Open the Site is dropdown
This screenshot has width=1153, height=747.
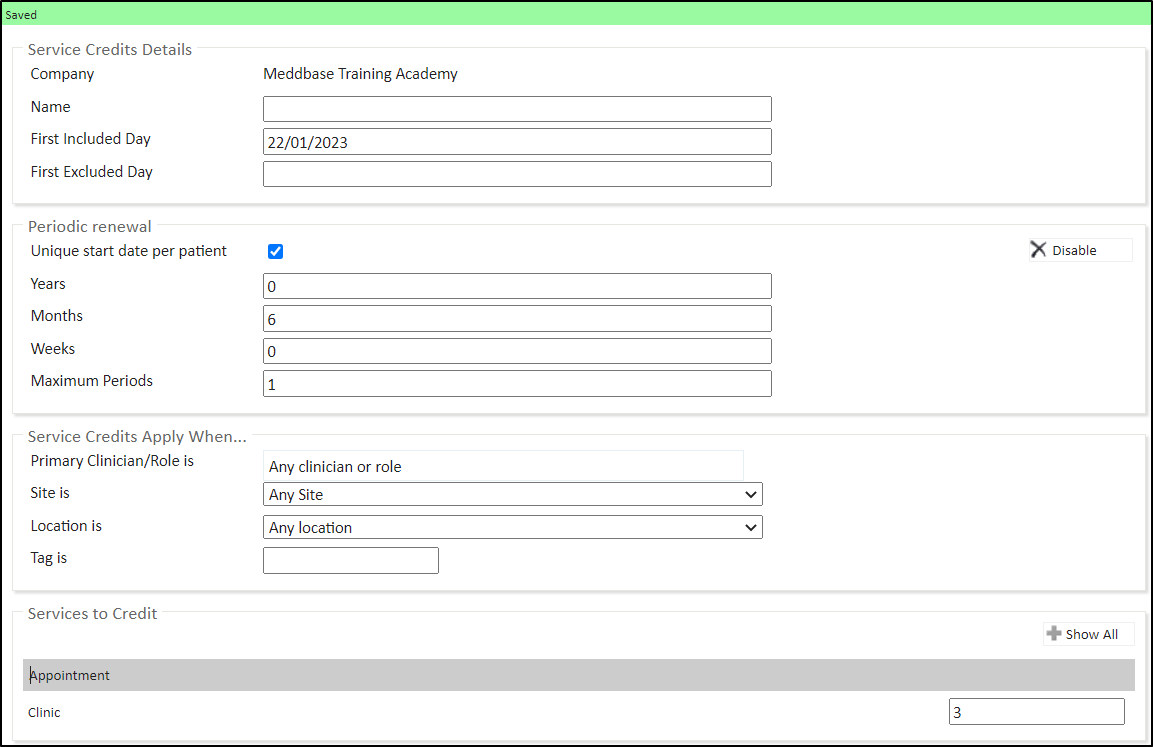pyautogui.click(x=512, y=494)
